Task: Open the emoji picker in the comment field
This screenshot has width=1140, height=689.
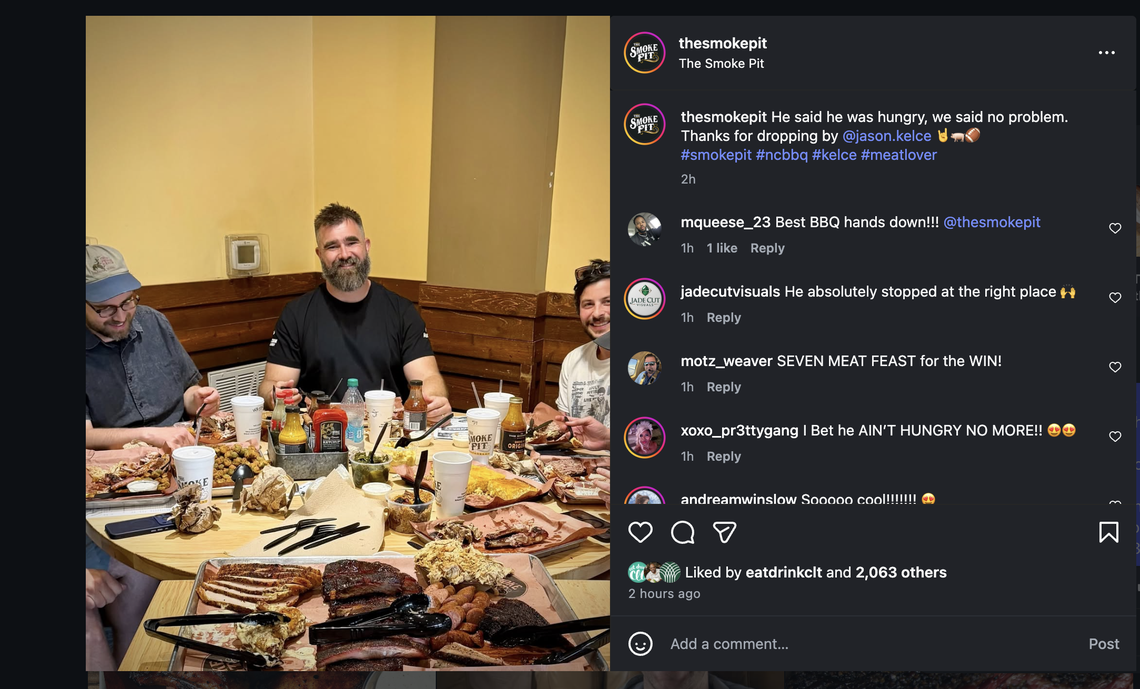Action: tap(640, 644)
